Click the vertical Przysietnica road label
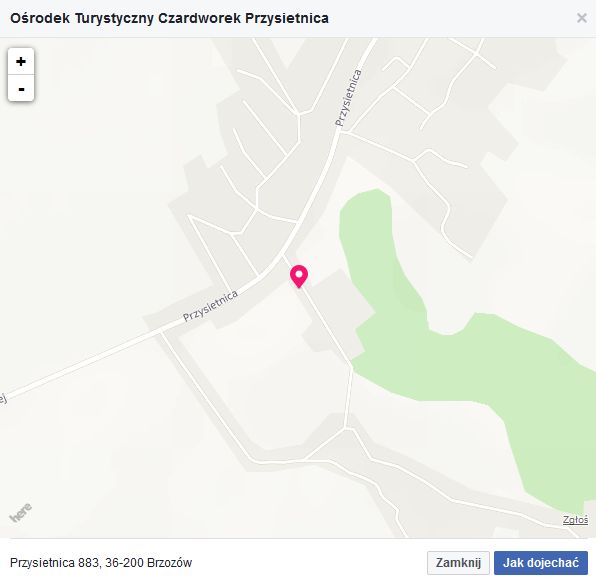The height and width of the screenshot is (580, 596). click(348, 98)
